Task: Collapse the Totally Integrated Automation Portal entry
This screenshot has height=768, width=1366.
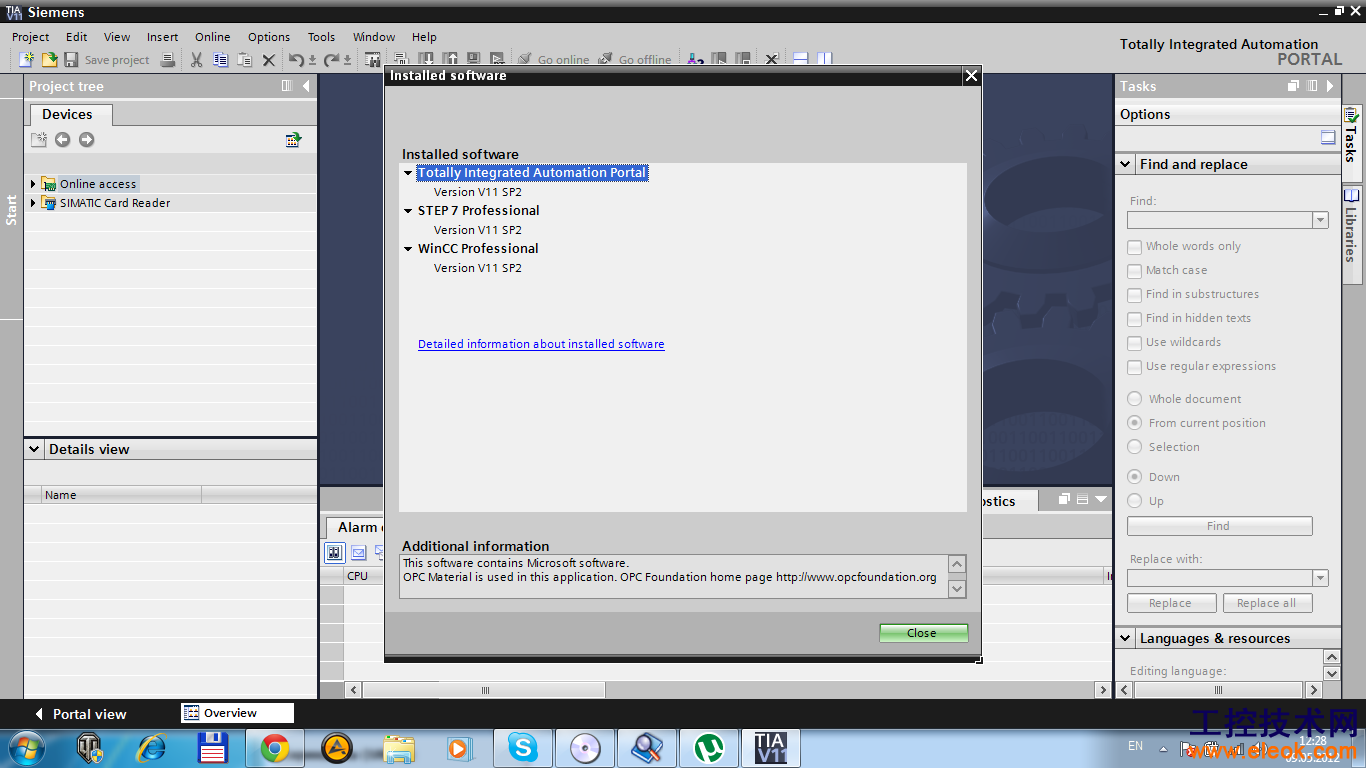Action: coord(408,173)
